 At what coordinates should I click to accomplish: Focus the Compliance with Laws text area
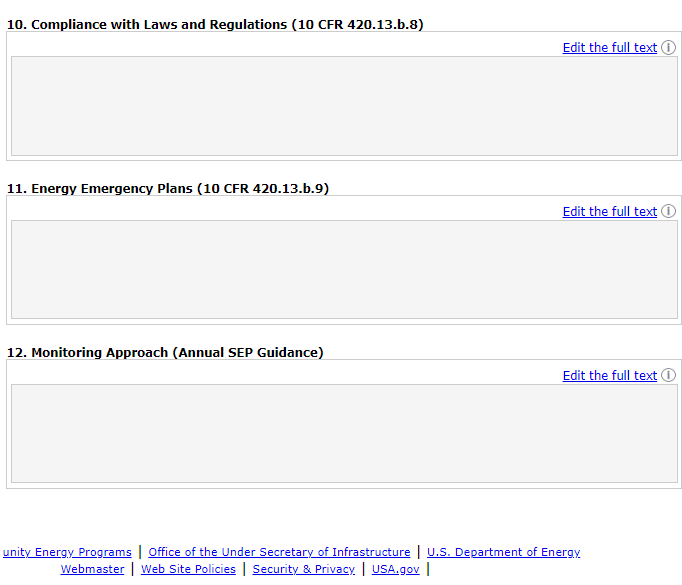click(344, 106)
